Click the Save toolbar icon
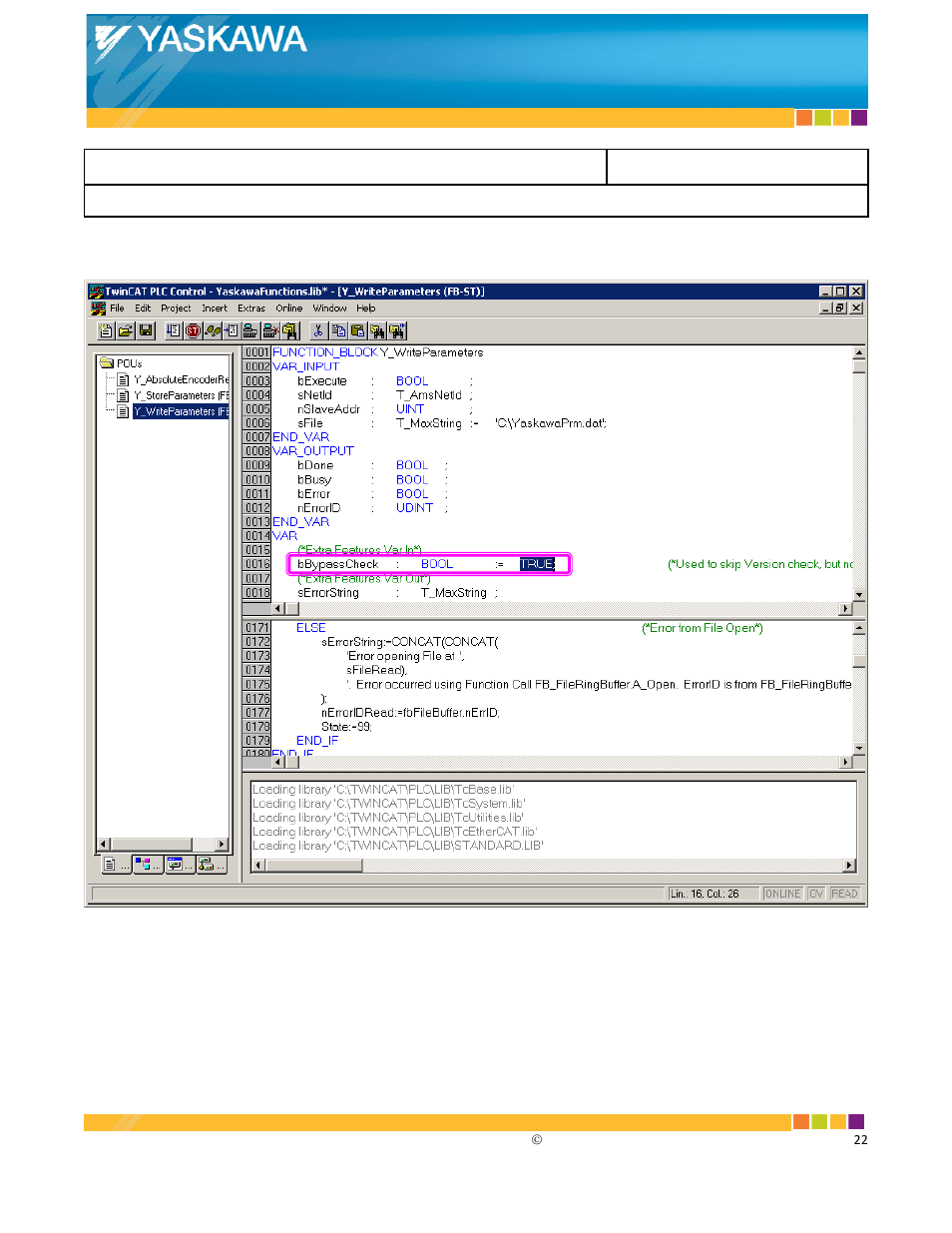This screenshot has width=952, height=1233. (x=146, y=330)
